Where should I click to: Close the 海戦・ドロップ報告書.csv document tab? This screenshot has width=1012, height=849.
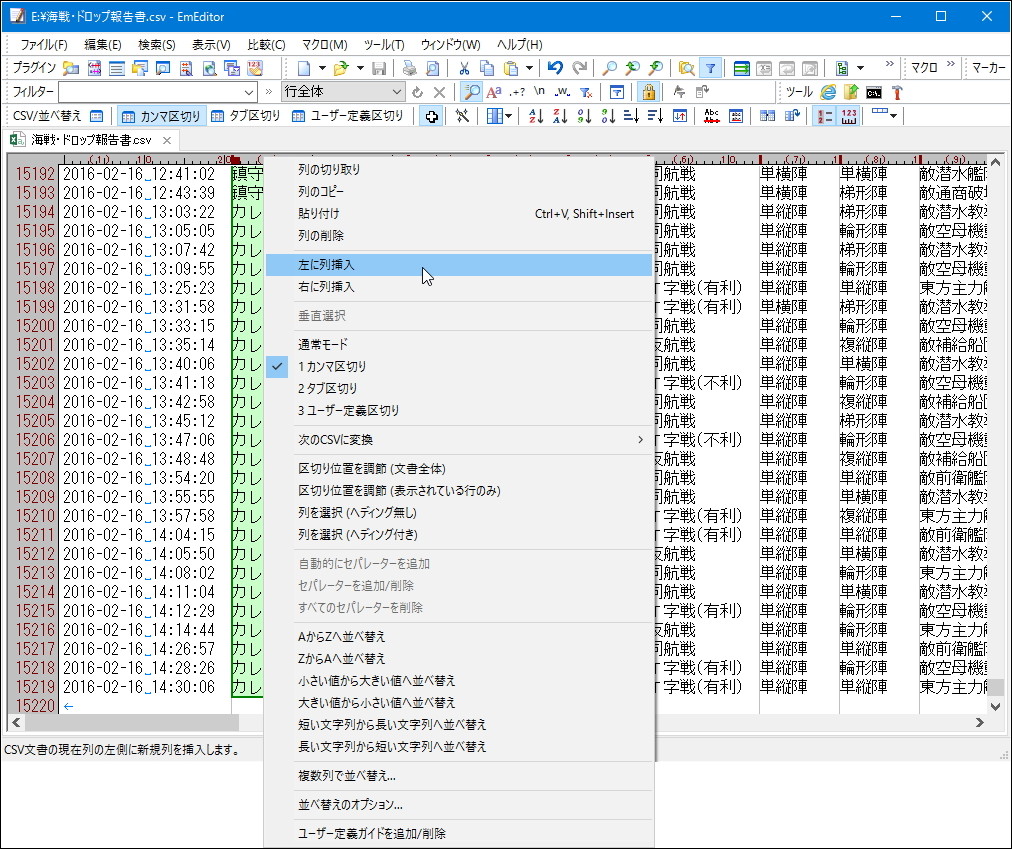tap(167, 140)
